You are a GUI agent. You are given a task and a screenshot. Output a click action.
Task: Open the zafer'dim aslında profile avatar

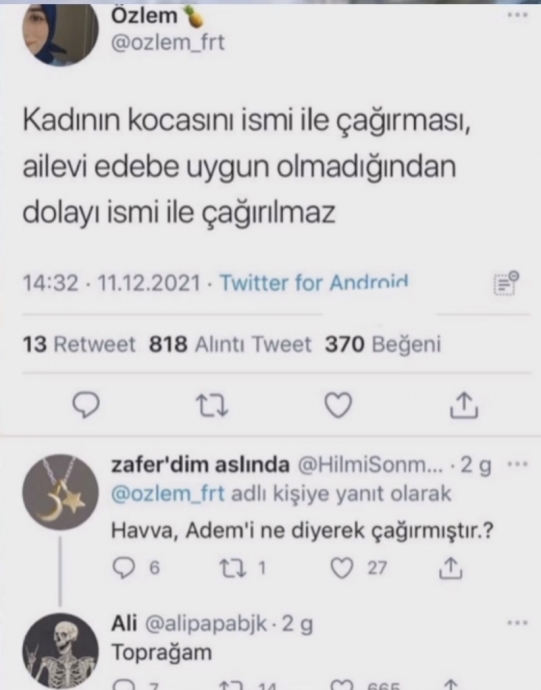point(60,492)
